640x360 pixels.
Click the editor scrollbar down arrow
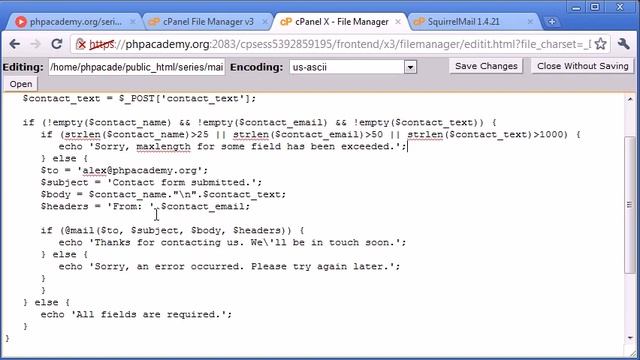[630, 338]
